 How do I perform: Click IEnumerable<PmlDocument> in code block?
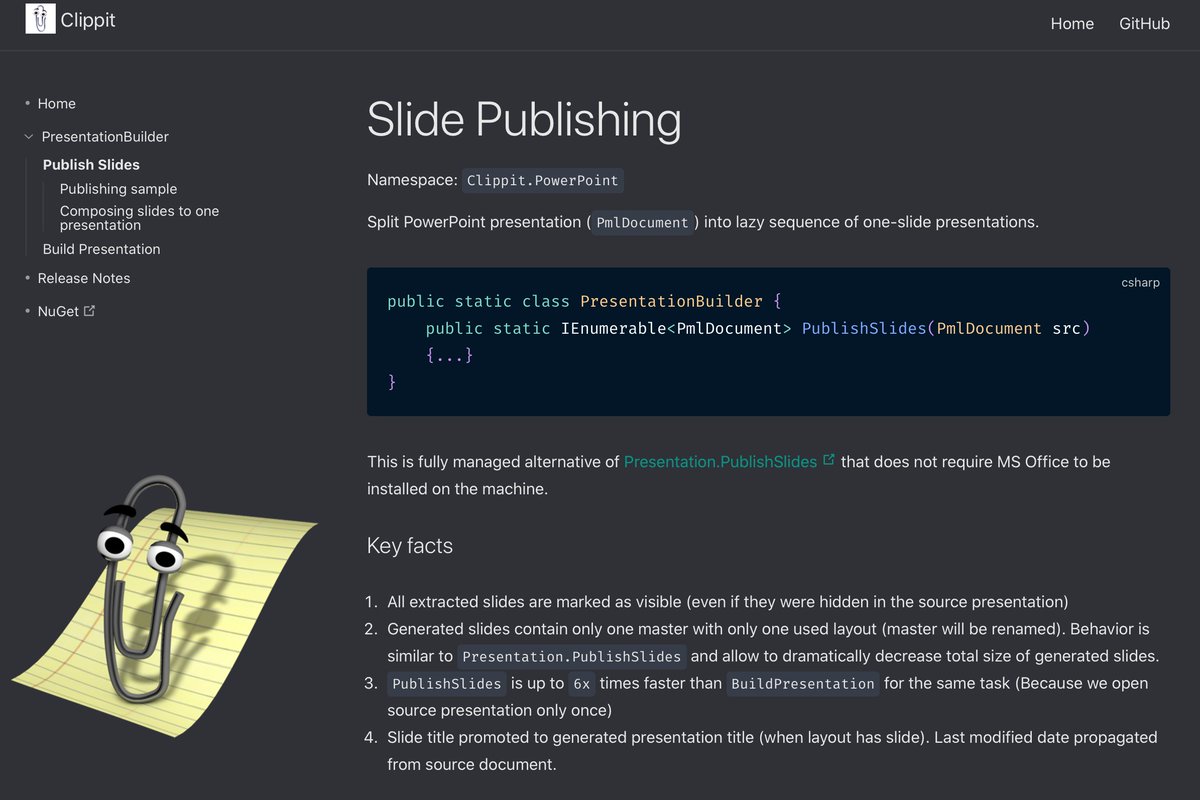point(677,328)
